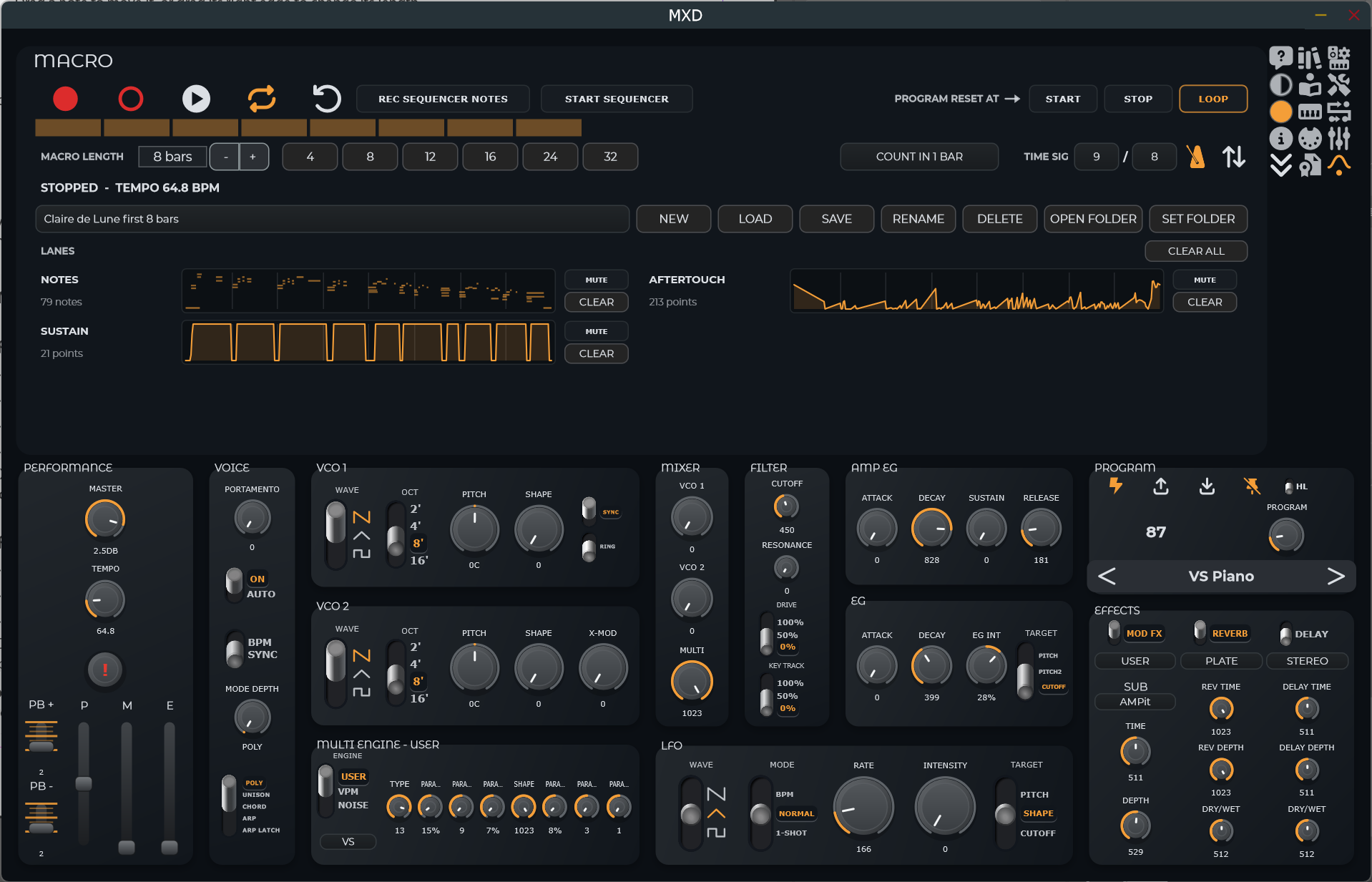Open the MIDI DIN connector icon
1372x882 pixels.
point(1310,138)
